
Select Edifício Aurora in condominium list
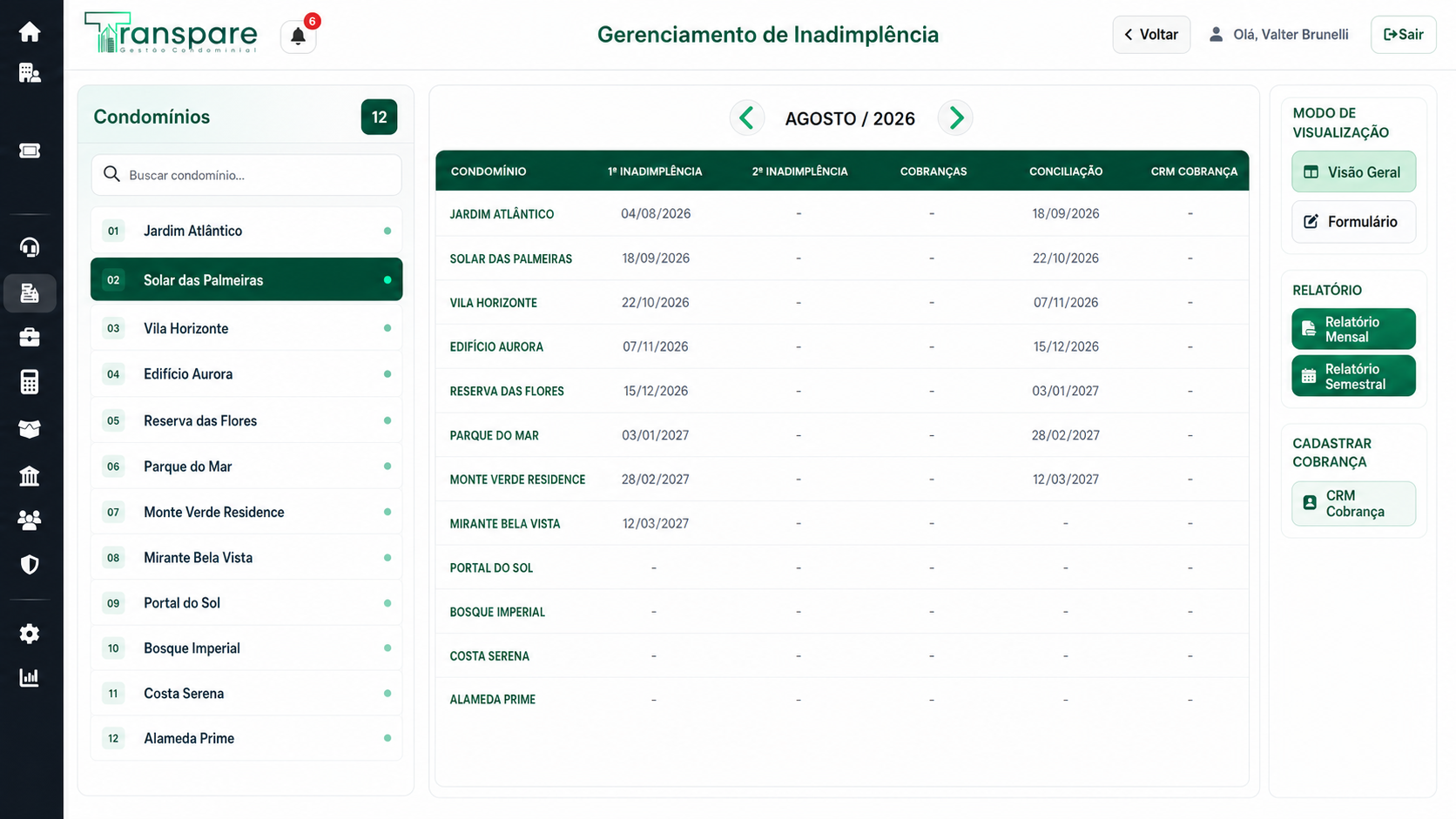pos(246,374)
